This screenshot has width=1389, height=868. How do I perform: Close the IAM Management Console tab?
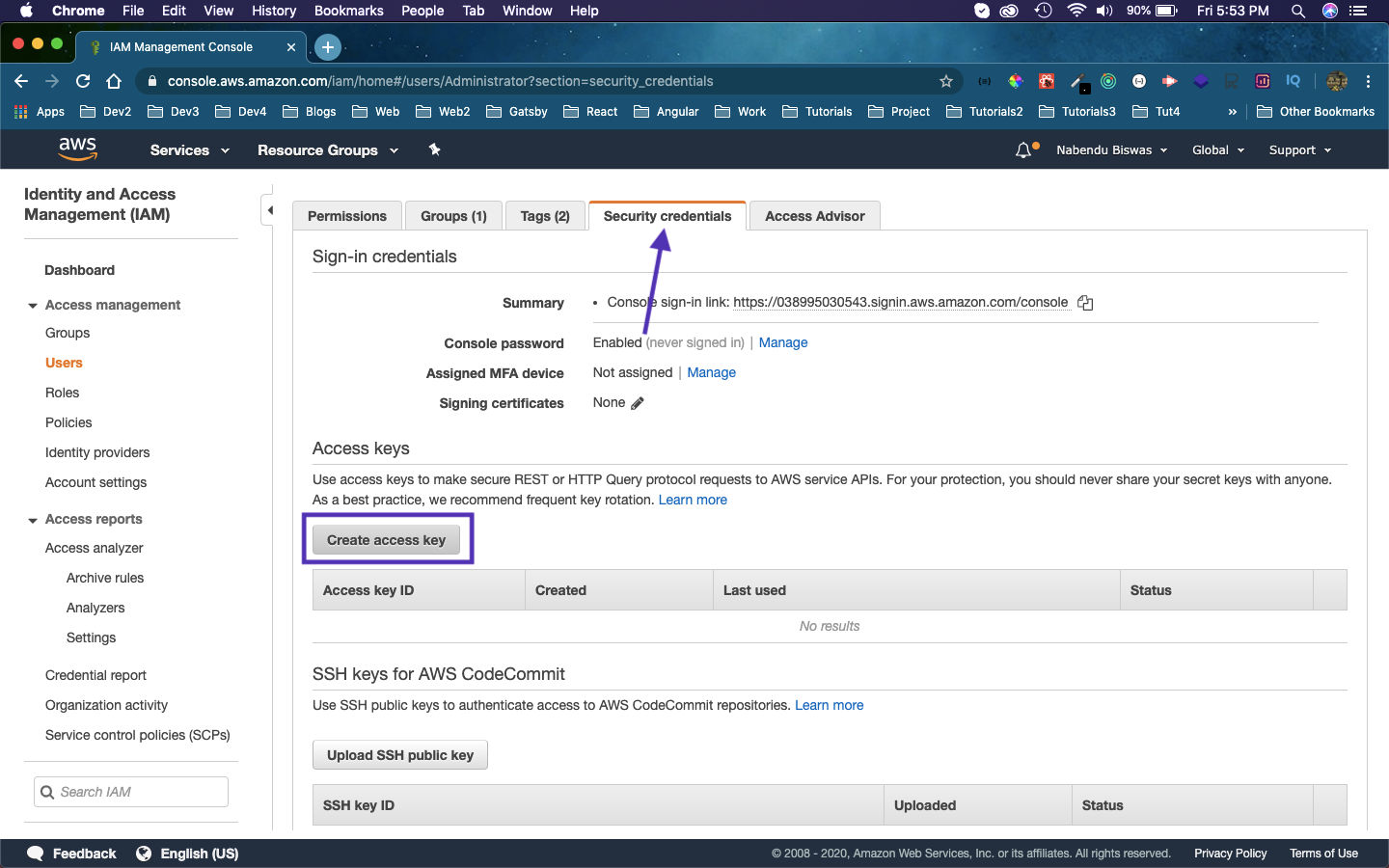[291, 46]
